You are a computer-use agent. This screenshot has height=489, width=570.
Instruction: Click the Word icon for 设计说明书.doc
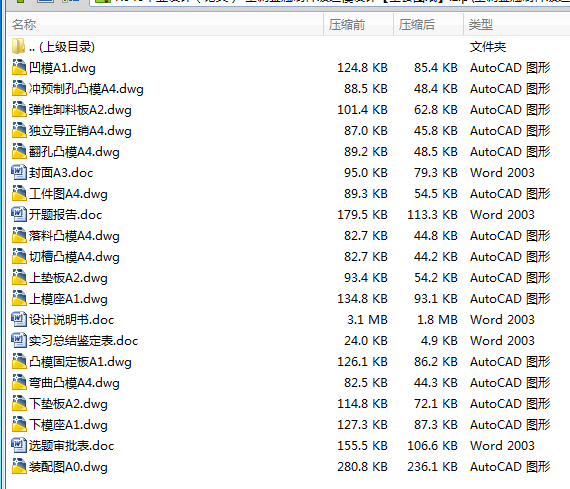[19, 320]
